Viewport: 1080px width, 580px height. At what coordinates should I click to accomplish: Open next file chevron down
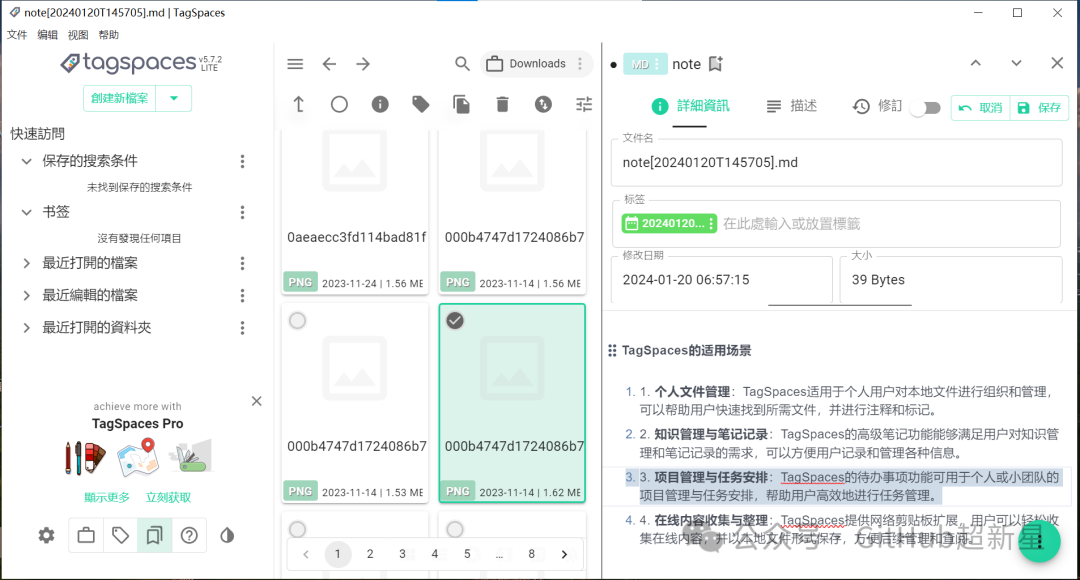pos(1016,63)
